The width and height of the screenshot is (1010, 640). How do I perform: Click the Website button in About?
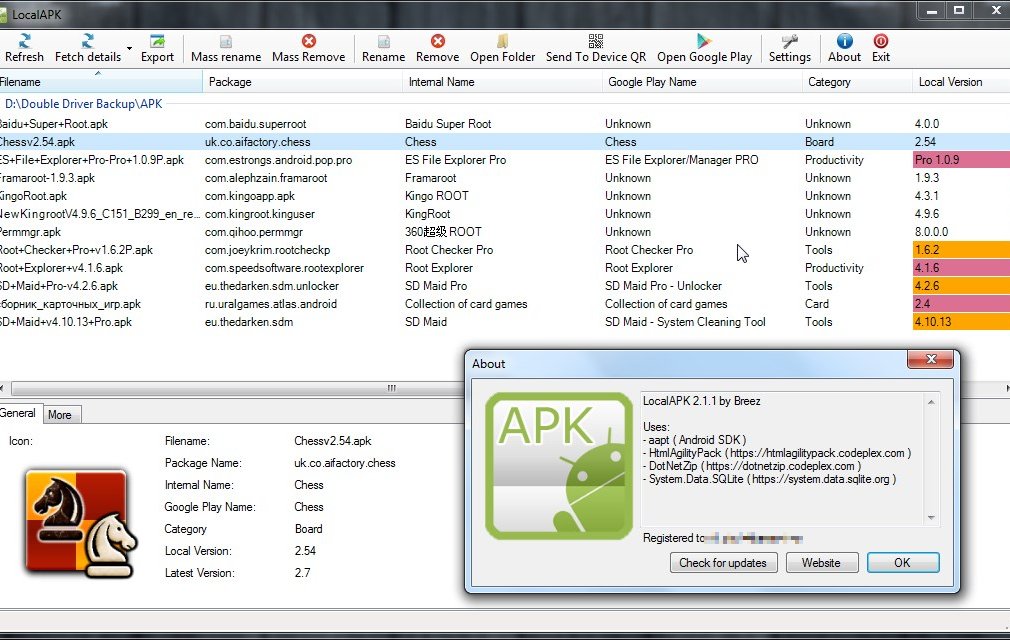821,563
